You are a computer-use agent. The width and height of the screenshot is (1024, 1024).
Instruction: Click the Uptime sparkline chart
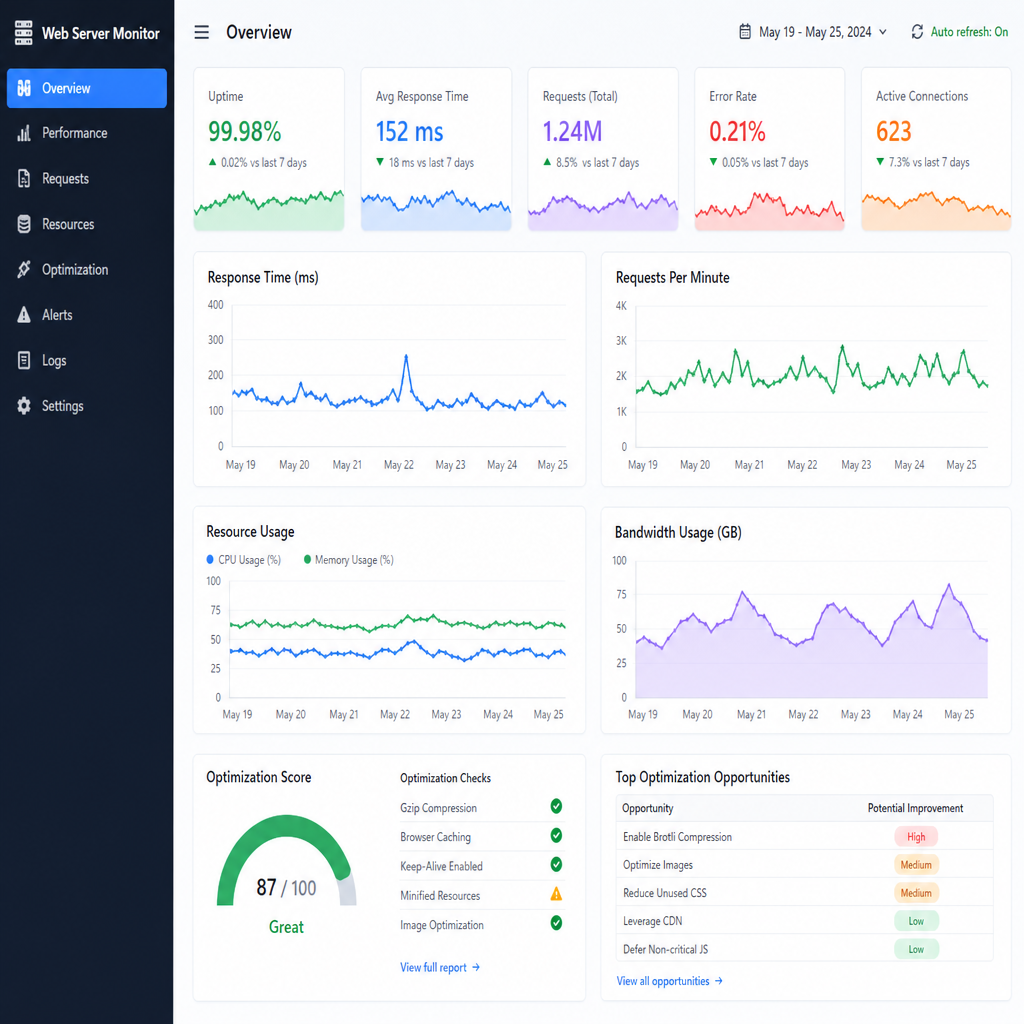(x=269, y=210)
